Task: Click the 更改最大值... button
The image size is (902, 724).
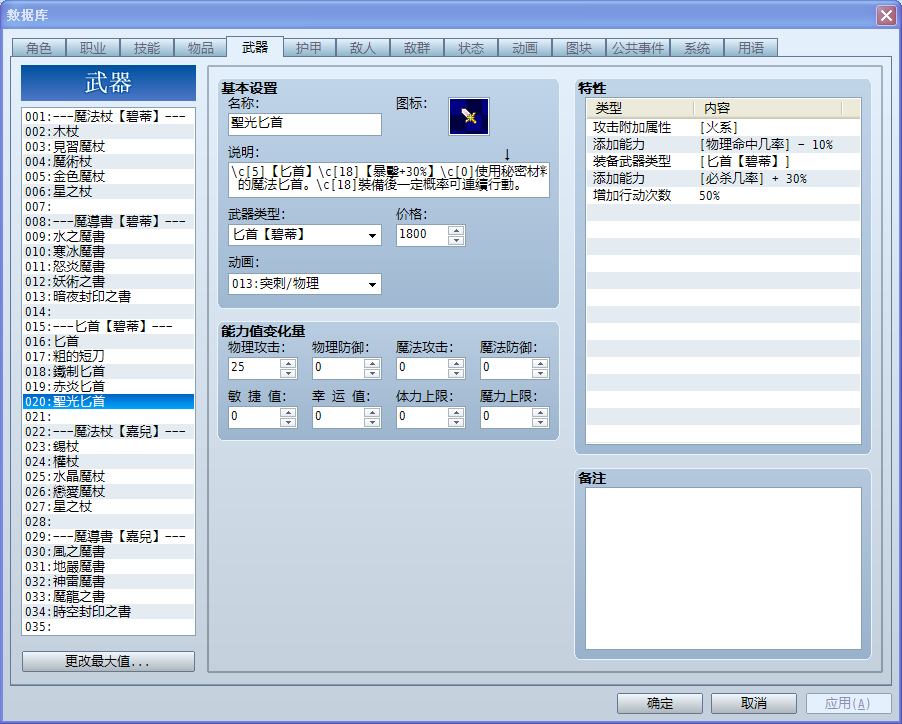Action: tap(108, 661)
